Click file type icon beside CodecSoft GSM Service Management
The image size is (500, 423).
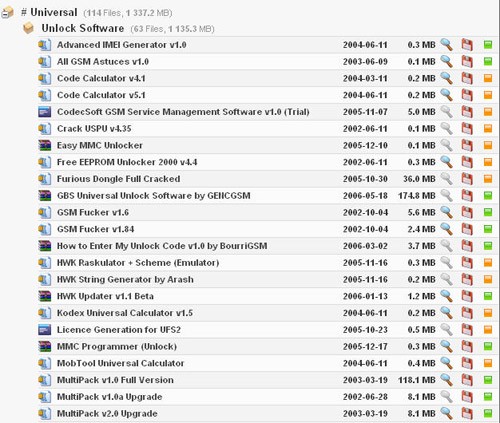45,112
